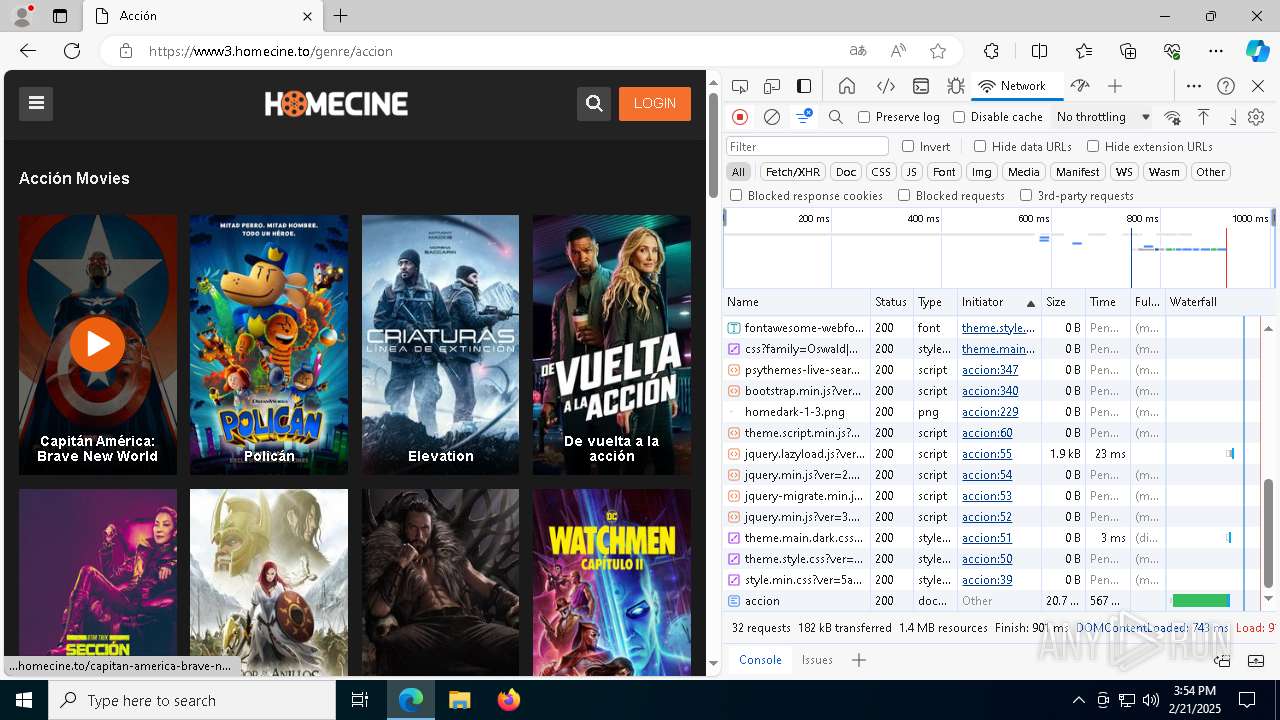Clear the network log
1280x720 pixels.
pyautogui.click(x=772, y=117)
